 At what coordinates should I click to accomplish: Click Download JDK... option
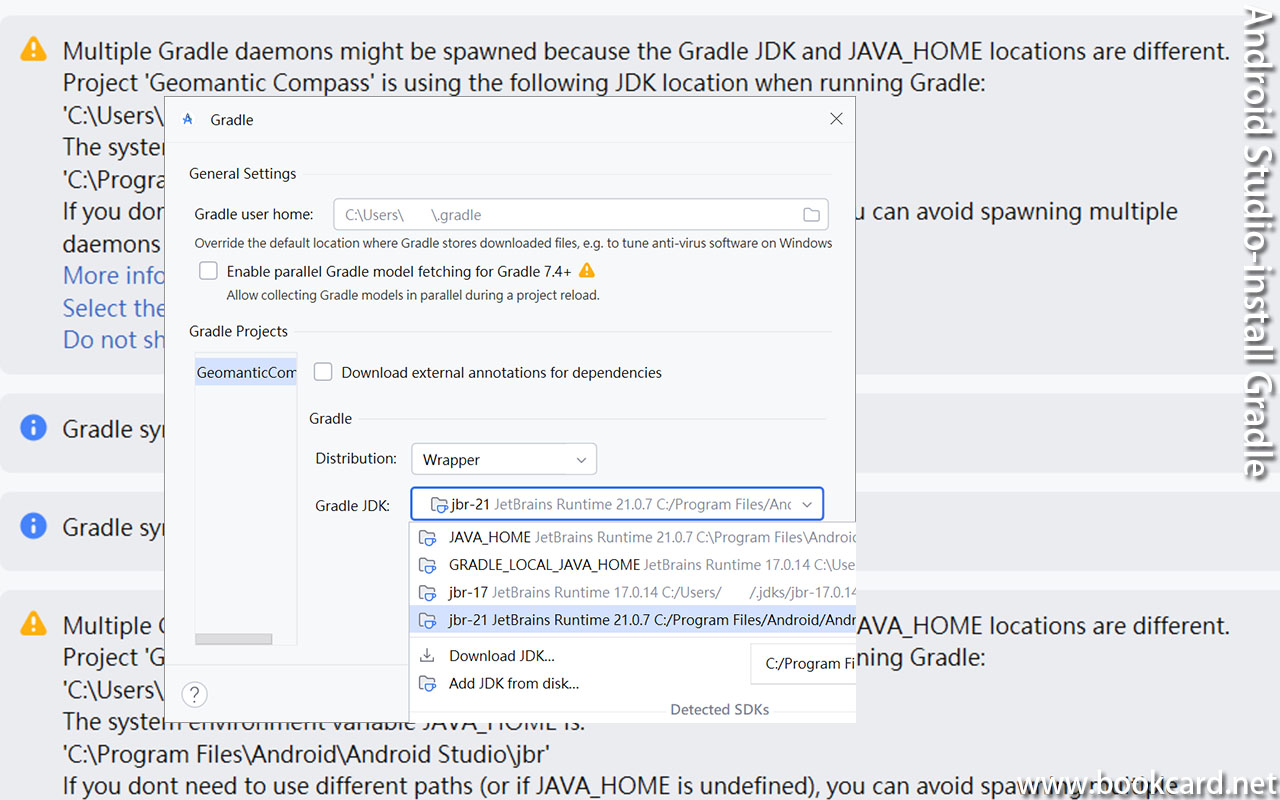(x=501, y=656)
